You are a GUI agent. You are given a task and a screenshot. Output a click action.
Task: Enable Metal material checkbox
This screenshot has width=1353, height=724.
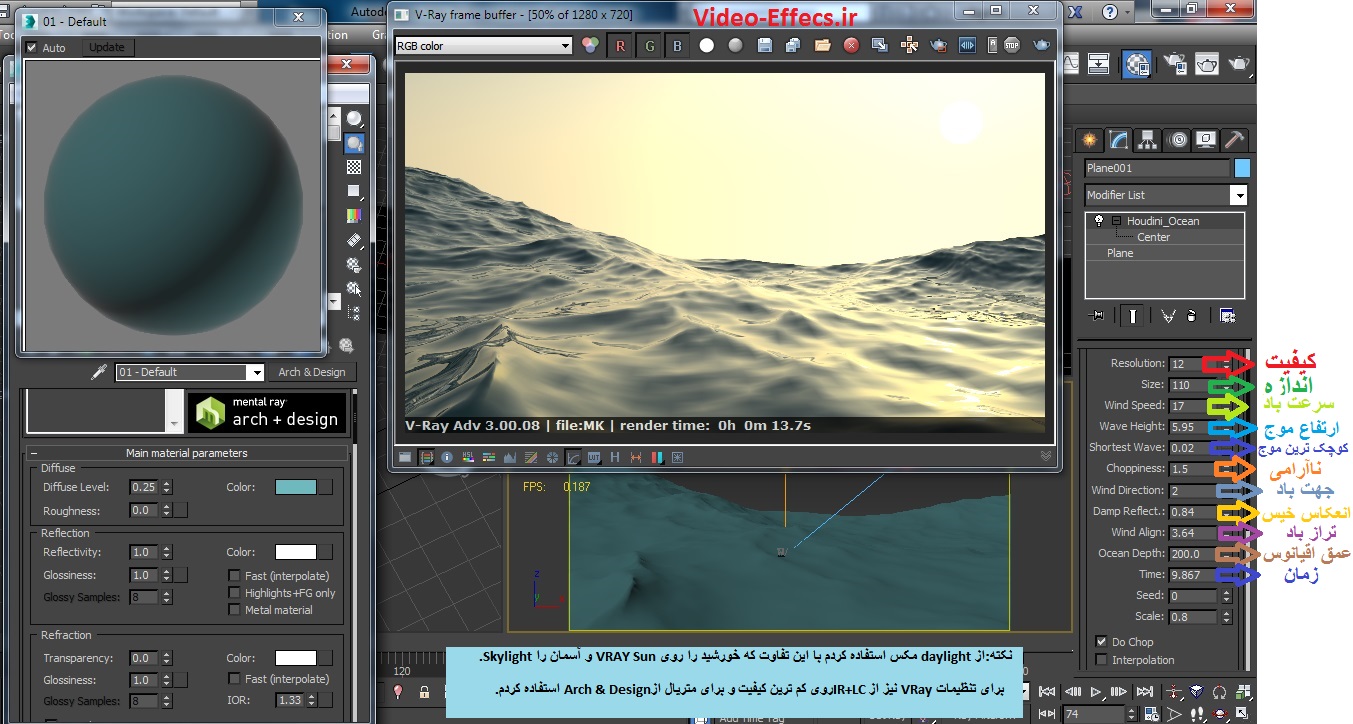234,610
